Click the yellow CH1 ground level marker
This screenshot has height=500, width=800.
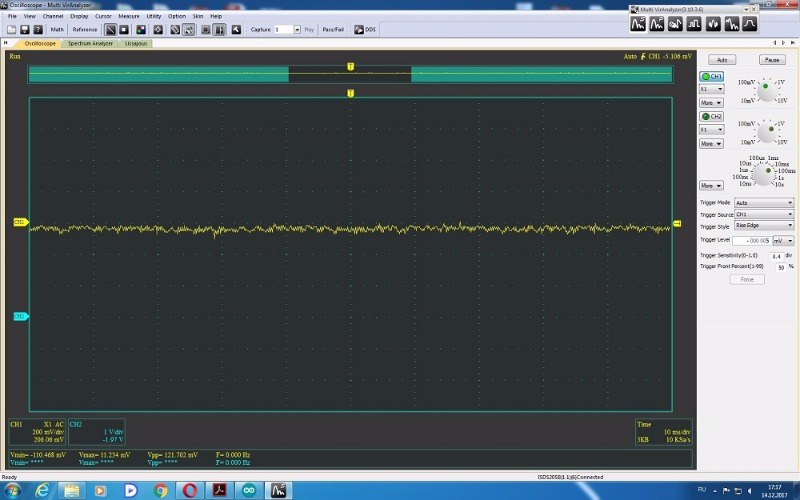tap(20, 222)
